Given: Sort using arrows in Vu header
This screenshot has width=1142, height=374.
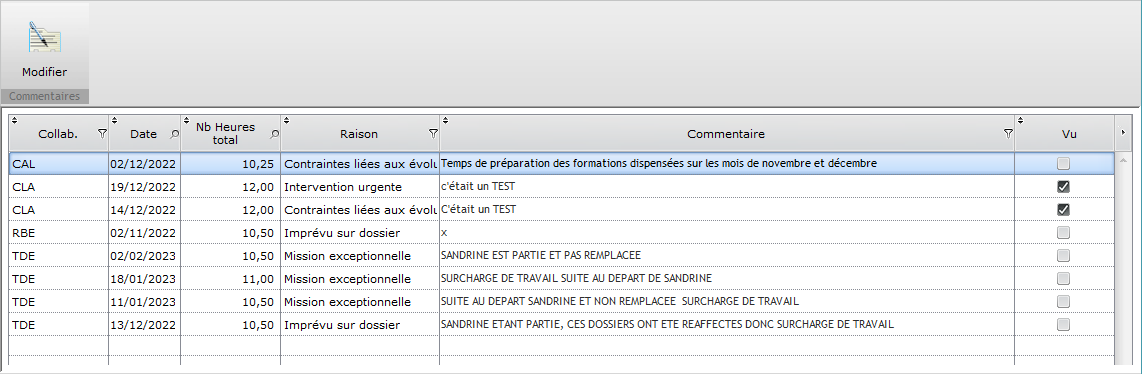Looking at the screenshot, I should tap(1020, 120).
